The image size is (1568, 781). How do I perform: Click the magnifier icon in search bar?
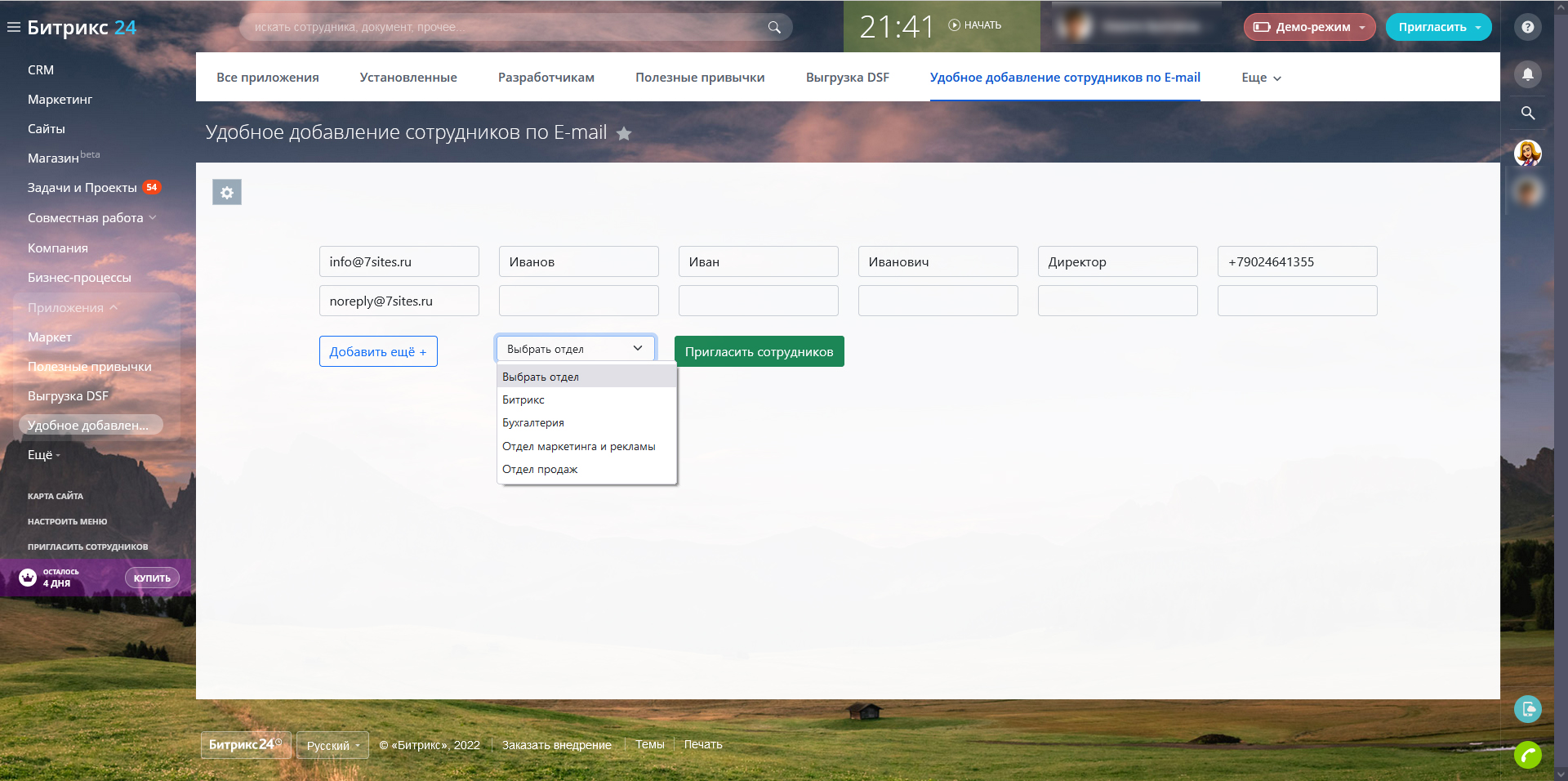773,27
